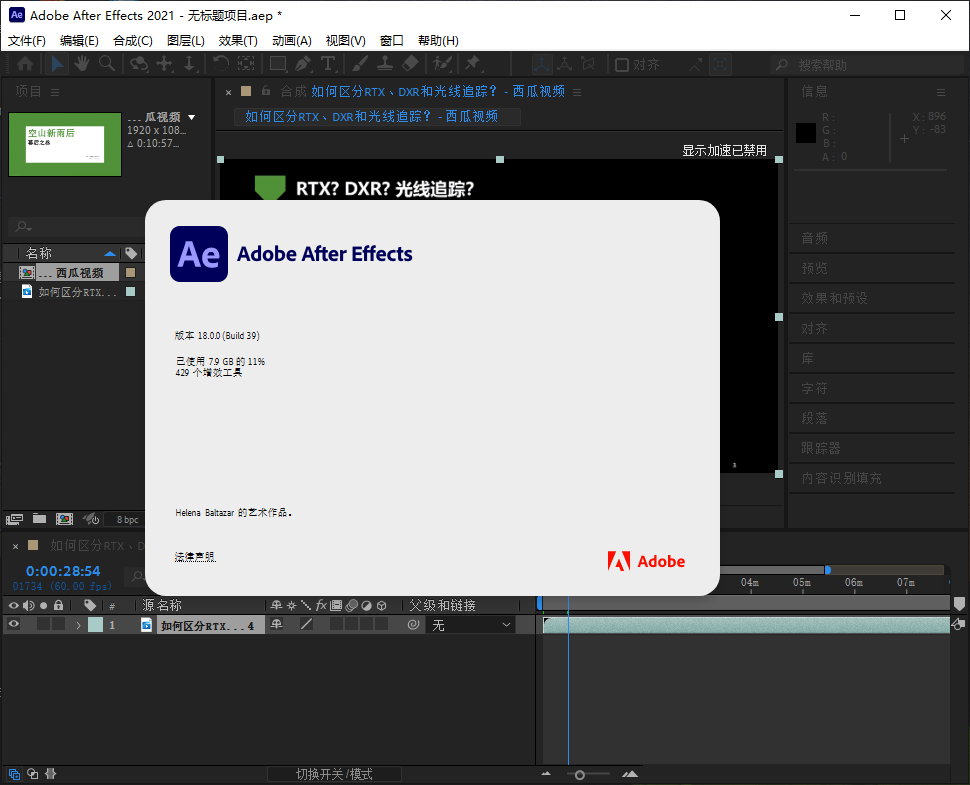This screenshot has height=785, width=970.
Task: Select the Brush tool
Action: pos(360,64)
